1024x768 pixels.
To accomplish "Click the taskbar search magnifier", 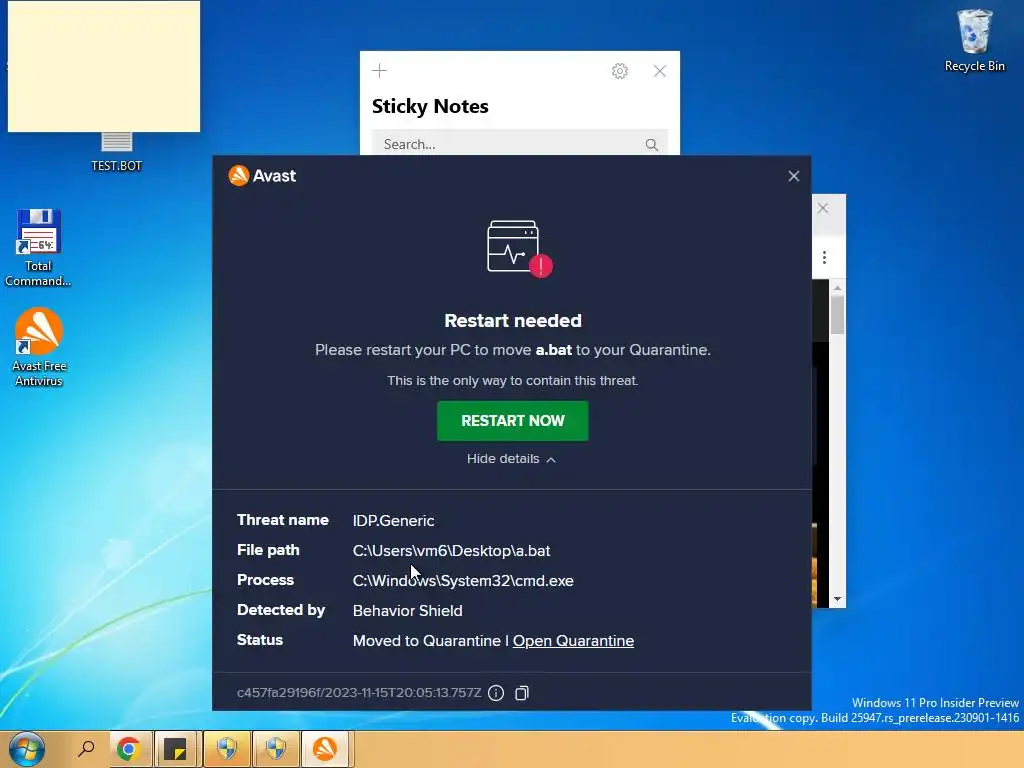I will click(x=86, y=749).
